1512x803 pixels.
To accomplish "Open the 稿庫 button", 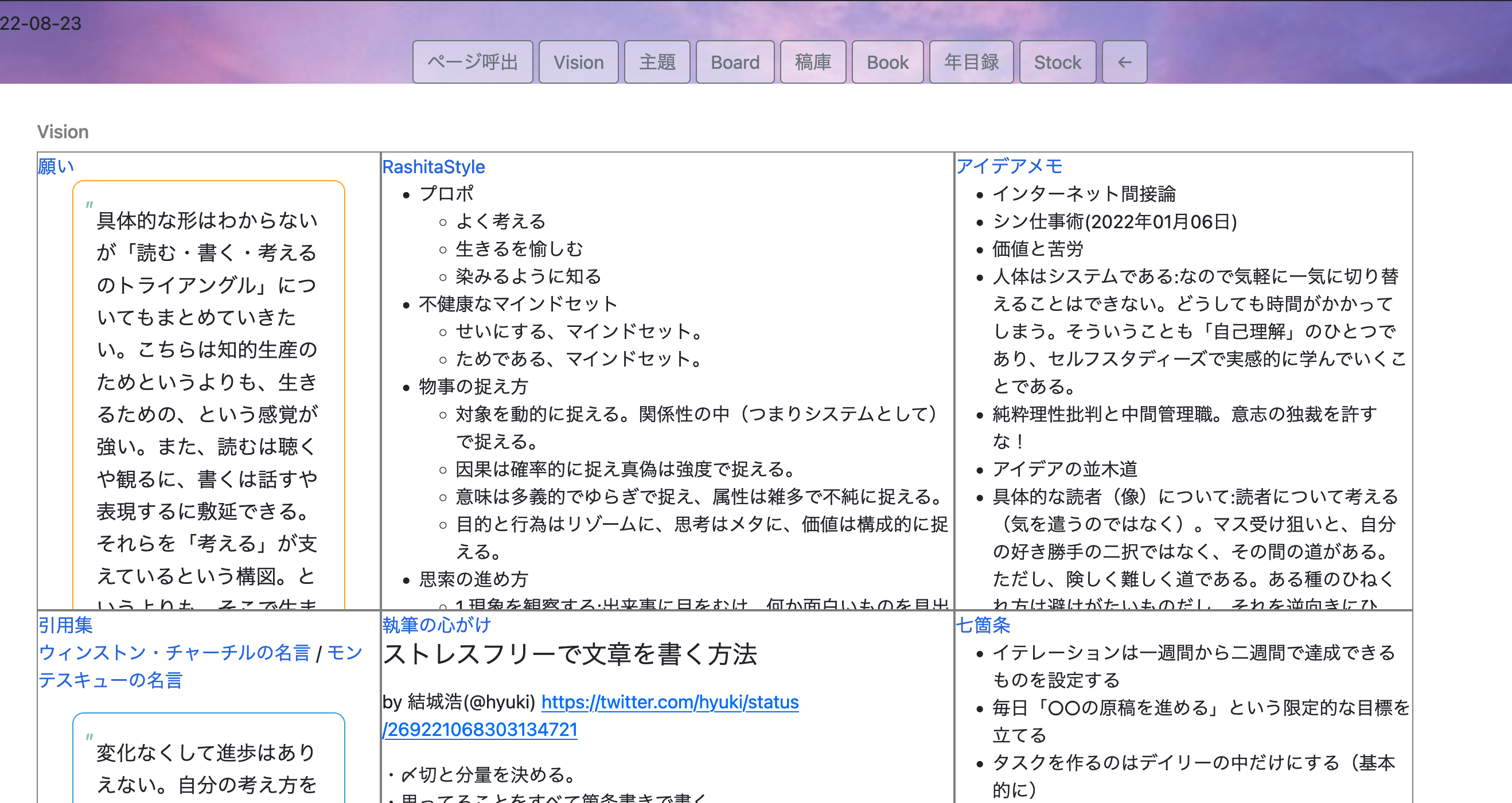I will (813, 62).
